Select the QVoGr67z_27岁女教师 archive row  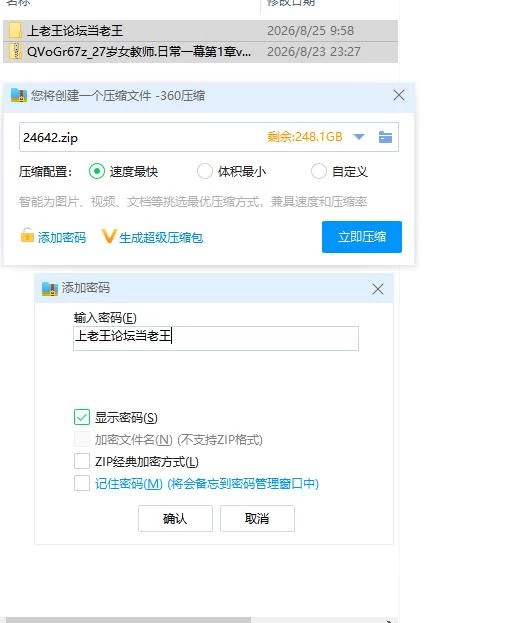coord(200,52)
